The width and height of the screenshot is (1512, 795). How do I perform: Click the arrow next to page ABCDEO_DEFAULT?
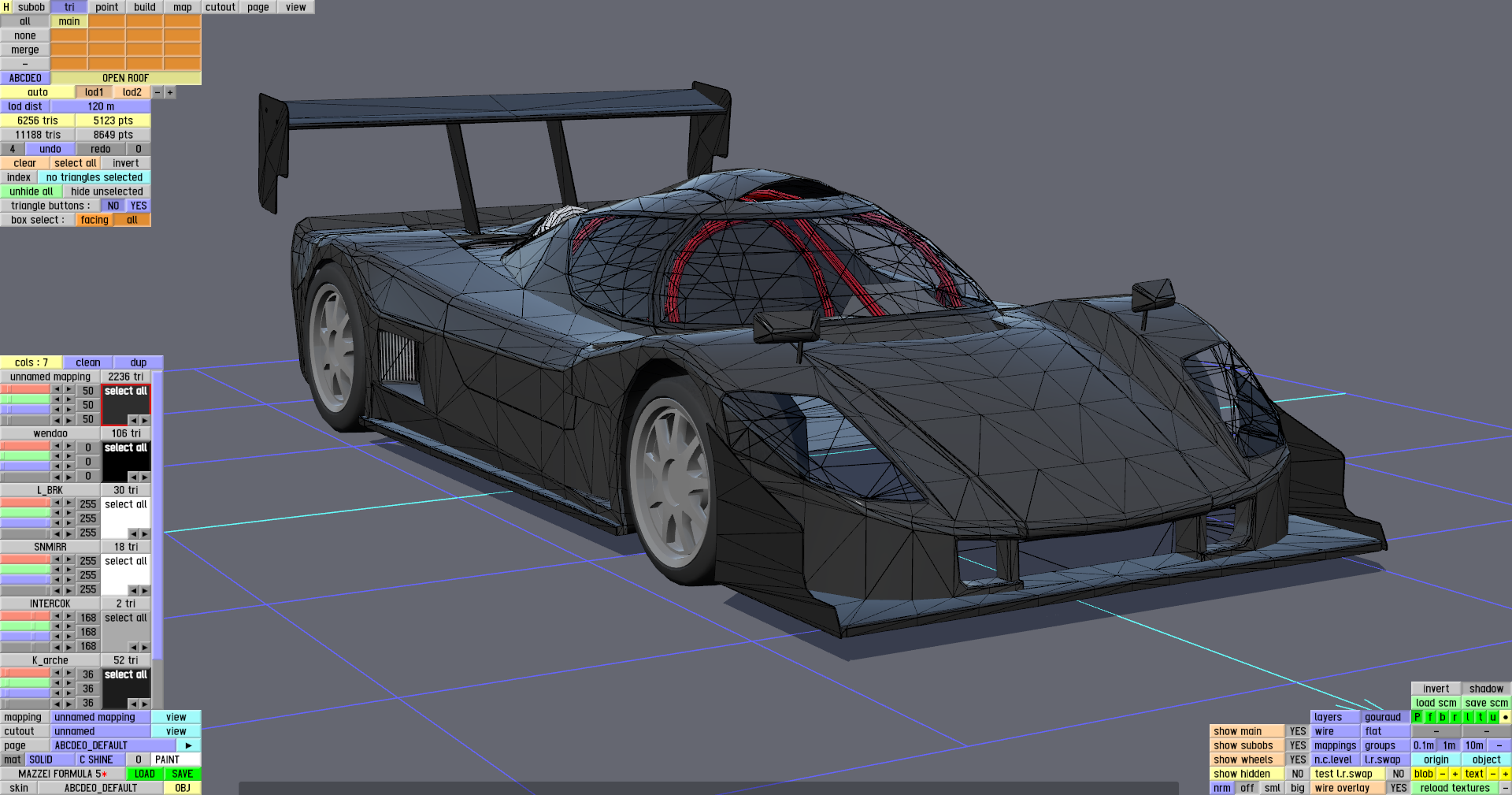pyautogui.click(x=189, y=745)
